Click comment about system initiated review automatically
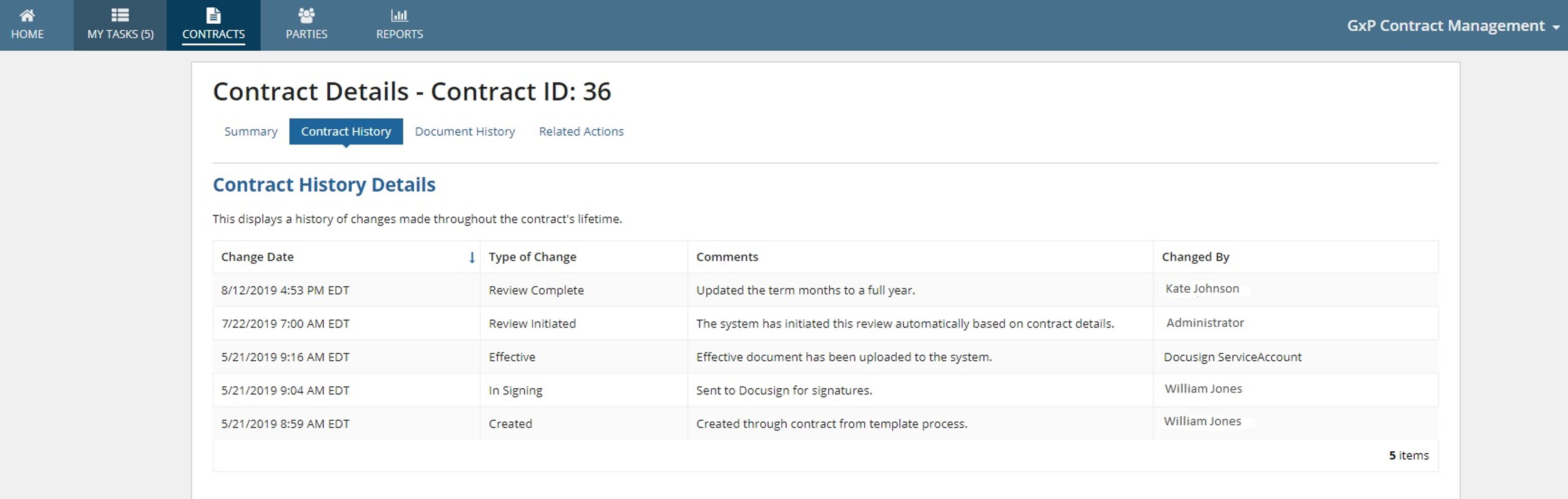This screenshot has width=1568, height=499. click(x=905, y=324)
